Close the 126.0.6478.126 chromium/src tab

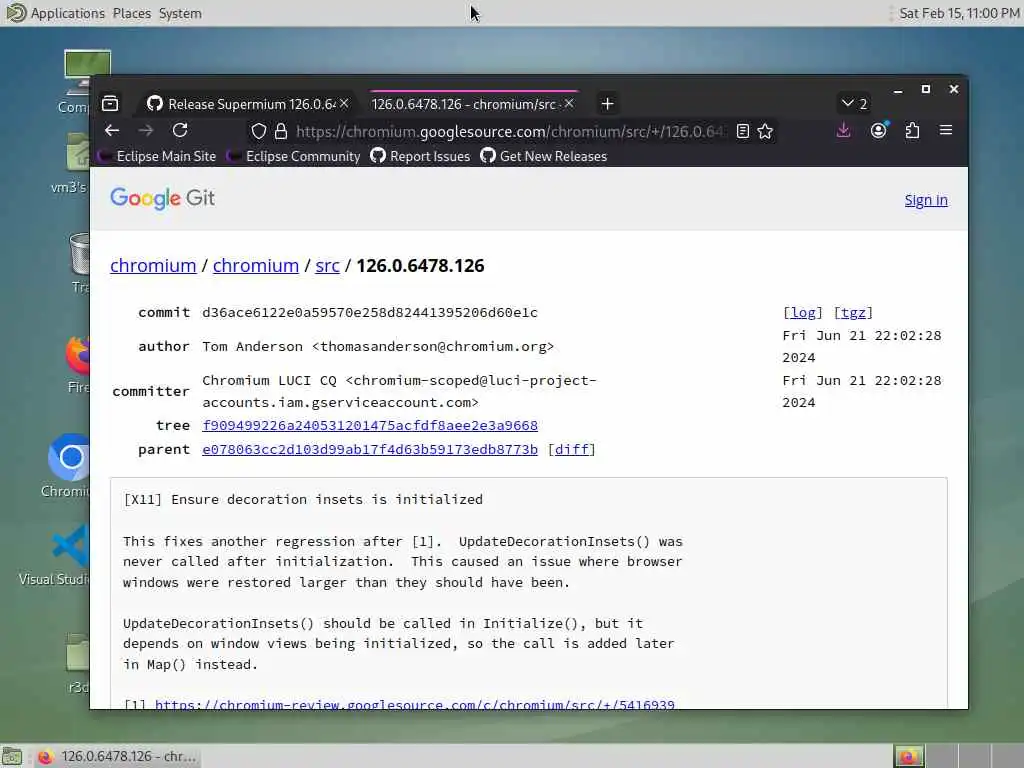pos(569,104)
